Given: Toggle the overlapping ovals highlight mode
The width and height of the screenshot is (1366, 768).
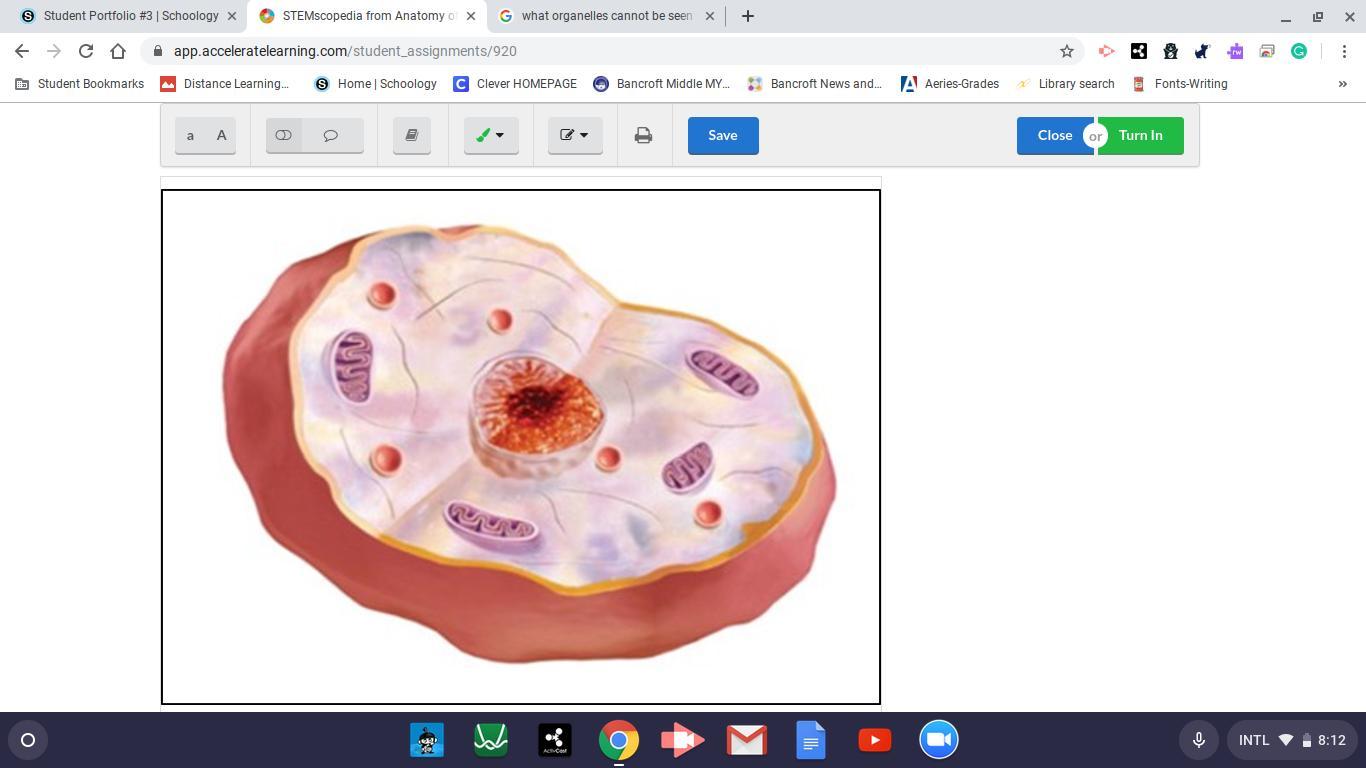Looking at the screenshot, I should click(x=284, y=136).
